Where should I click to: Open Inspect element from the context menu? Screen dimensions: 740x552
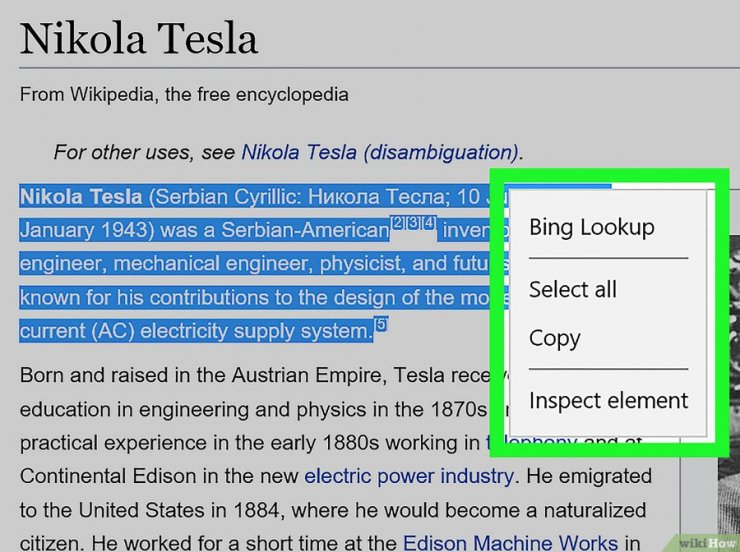click(x=608, y=401)
